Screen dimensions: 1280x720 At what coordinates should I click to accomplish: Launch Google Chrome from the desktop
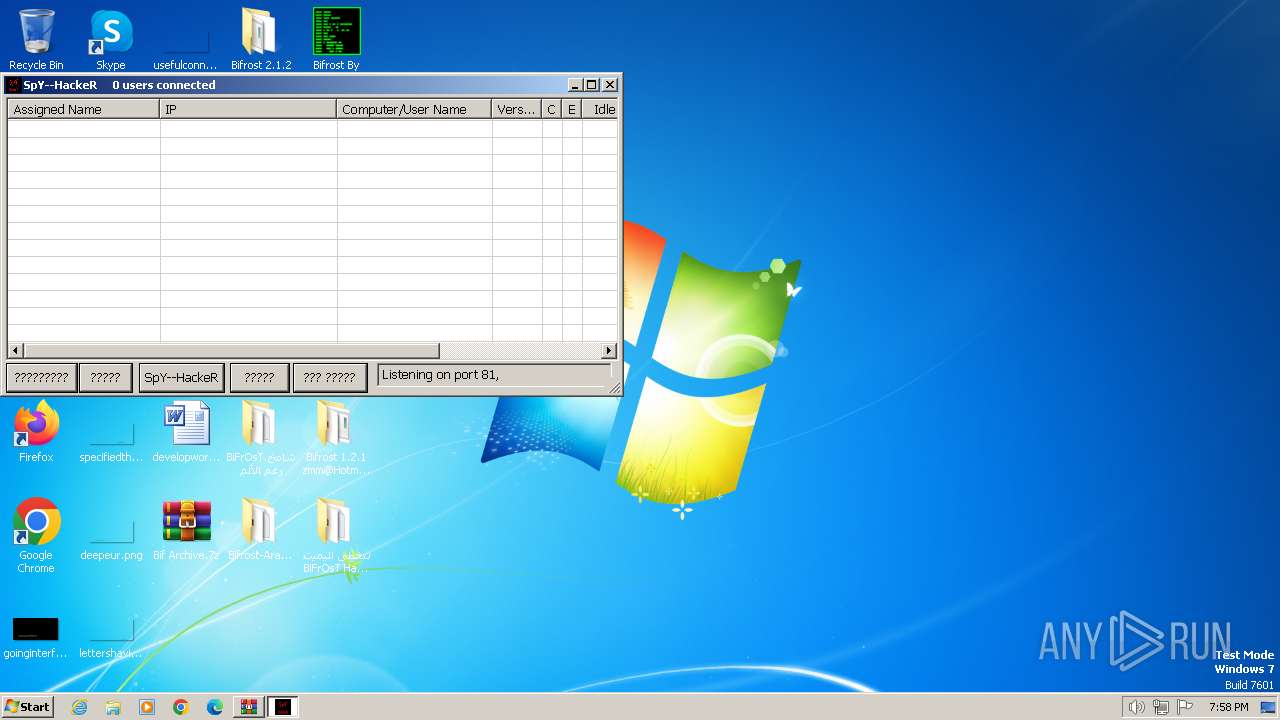[x=36, y=536]
